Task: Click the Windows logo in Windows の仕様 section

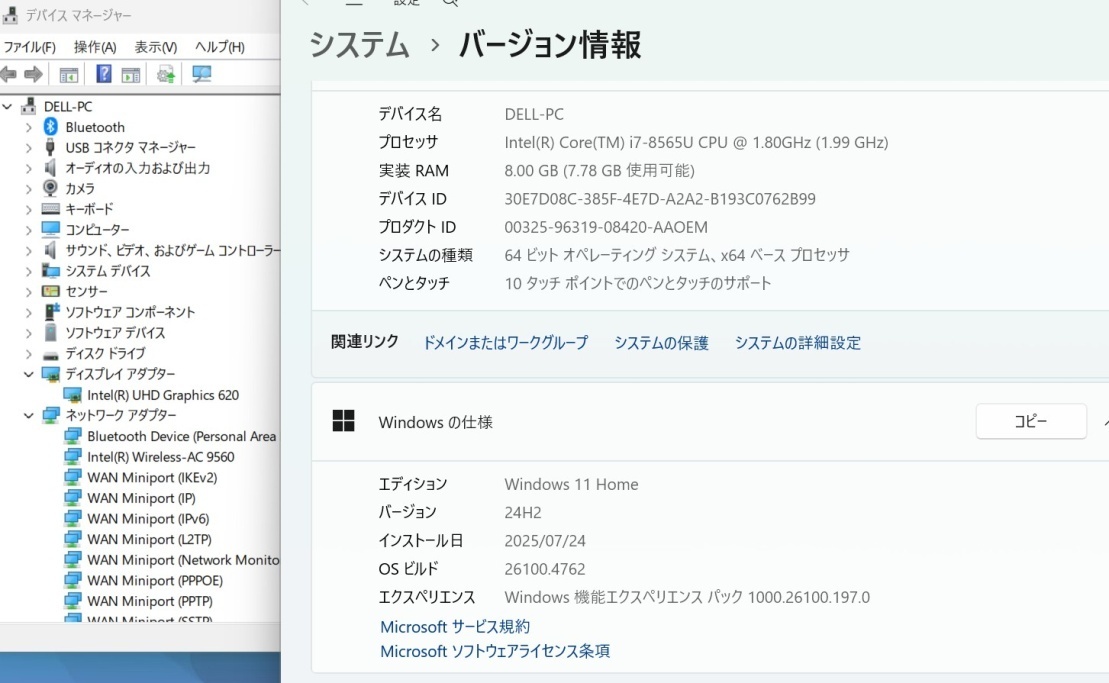Action: [343, 421]
